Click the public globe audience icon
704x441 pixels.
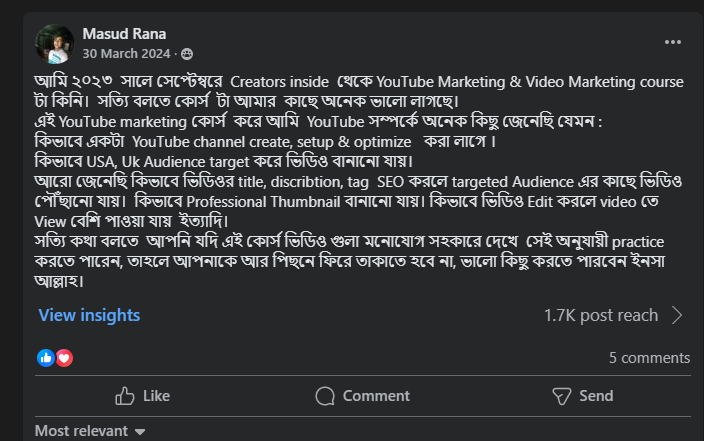pos(187,53)
